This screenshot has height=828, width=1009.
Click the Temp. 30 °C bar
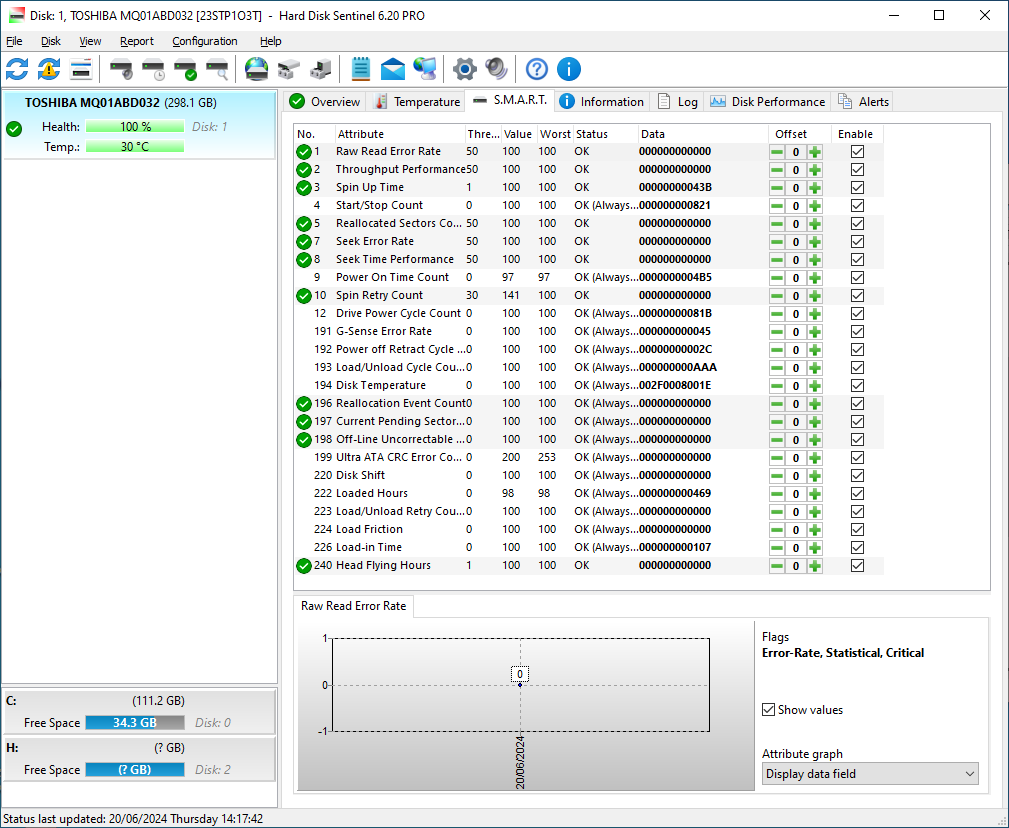point(135,147)
